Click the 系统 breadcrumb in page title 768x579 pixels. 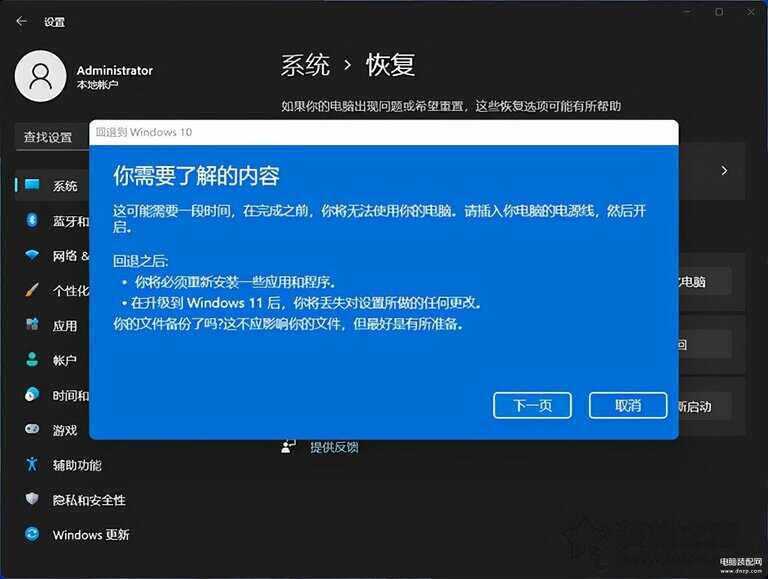(305, 66)
